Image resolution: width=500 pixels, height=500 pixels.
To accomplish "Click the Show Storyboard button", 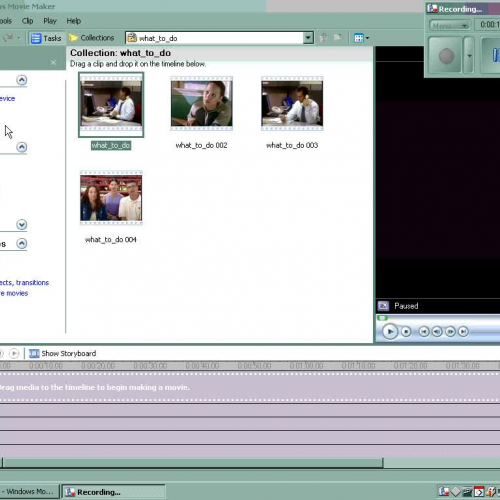I will pos(63,353).
